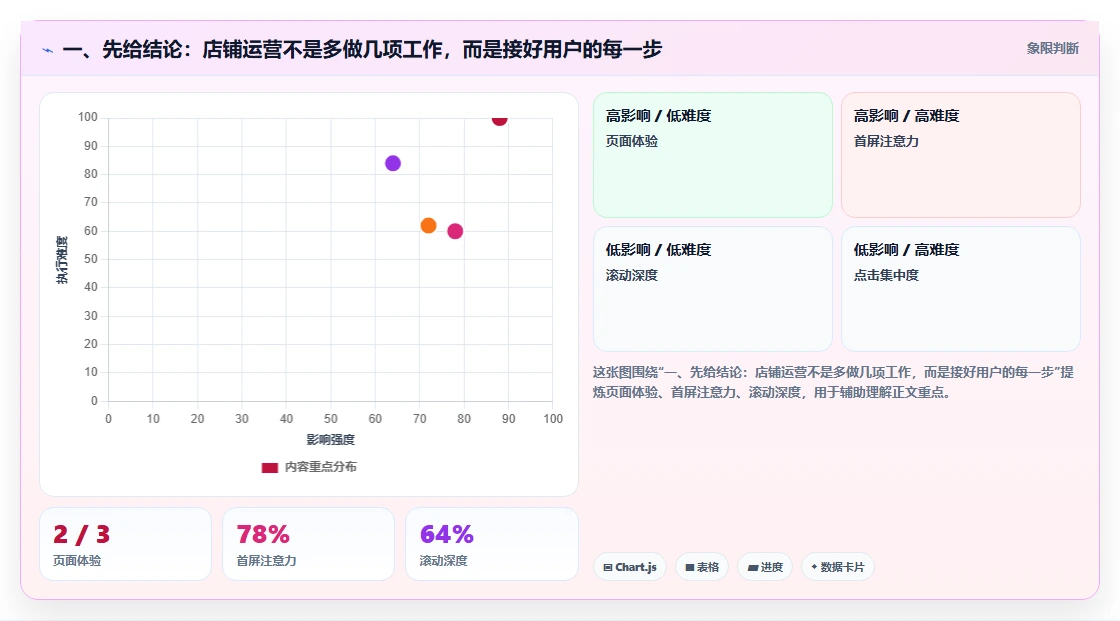Open the 高影响 / 低难度 quadrant card
Screen dimensions: 1120x621
point(713,155)
